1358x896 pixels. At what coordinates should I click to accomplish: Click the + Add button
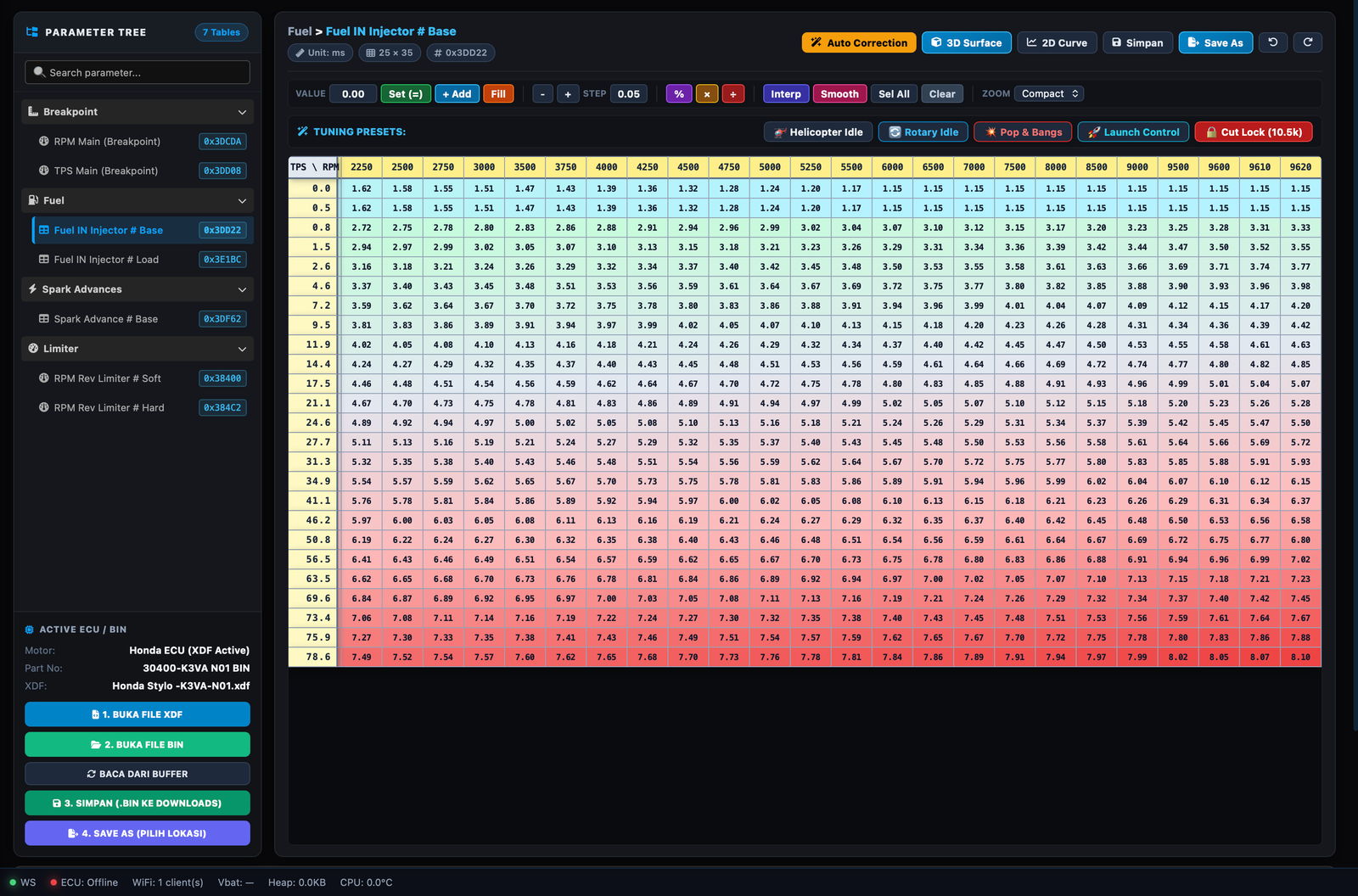point(457,94)
